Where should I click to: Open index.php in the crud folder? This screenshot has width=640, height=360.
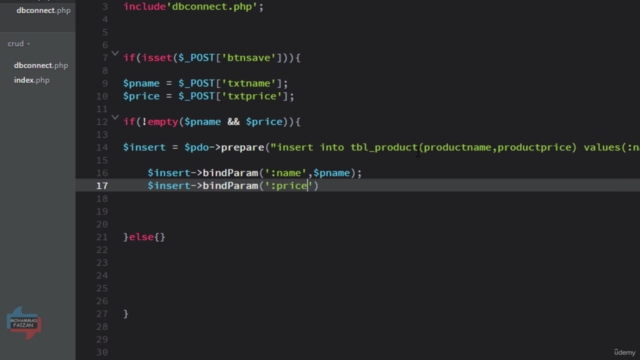31,80
